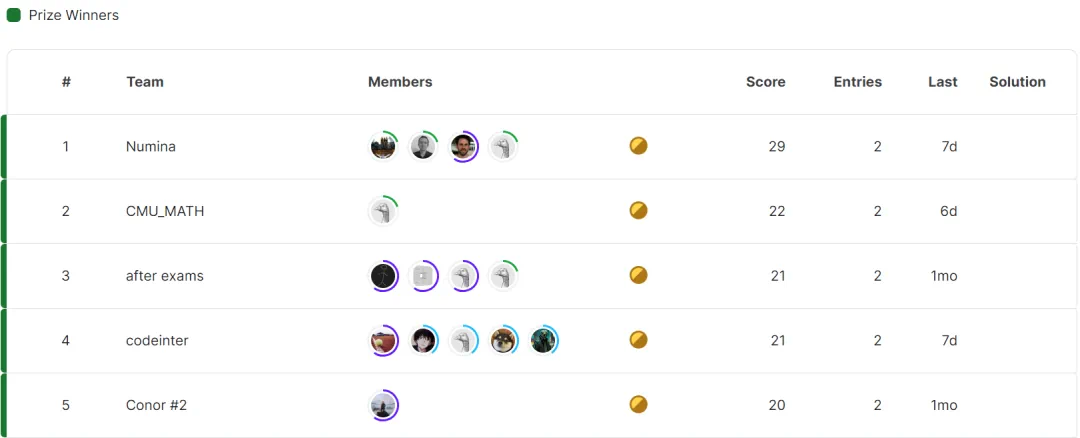The height and width of the screenshot is (438, 1080).
Task: Click the gold medal for Conor #2
Action: pyautogui.click(x=638, y=404)
